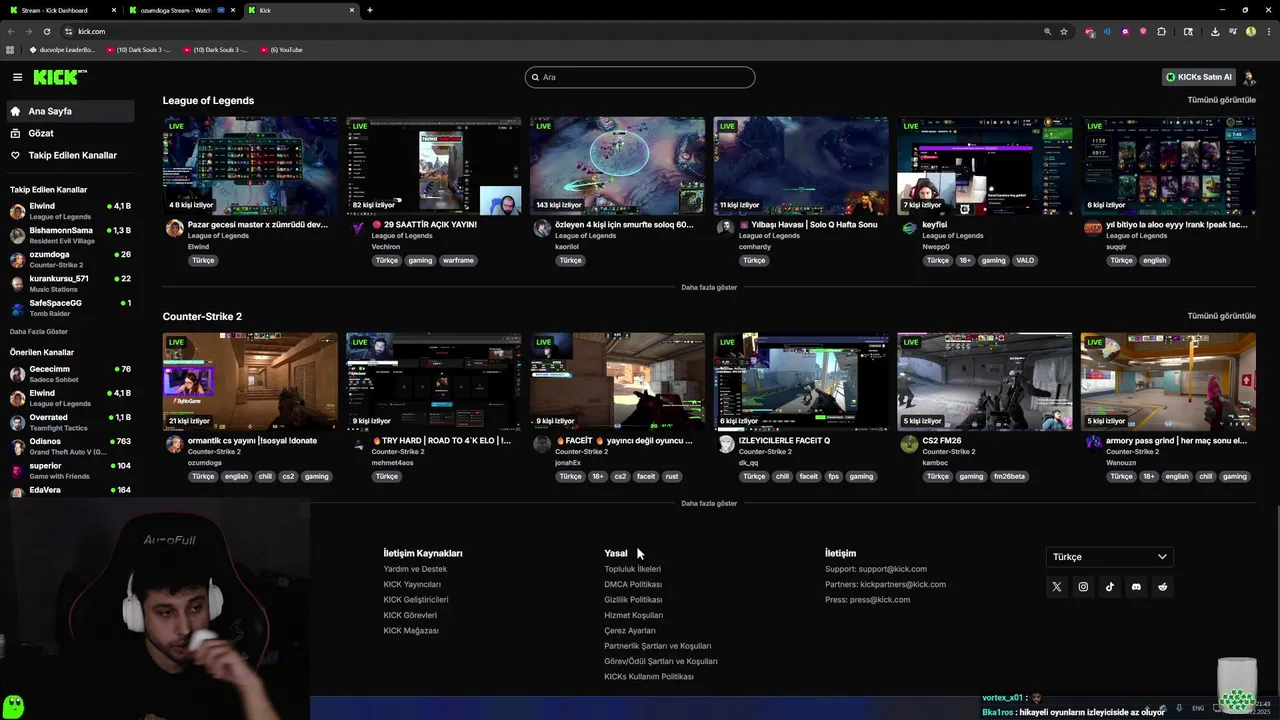The width and height of the screenshot is (1280, 720).
Task: Switch to the ozumdoga Stream browser tab
Action: click(182, 10)
